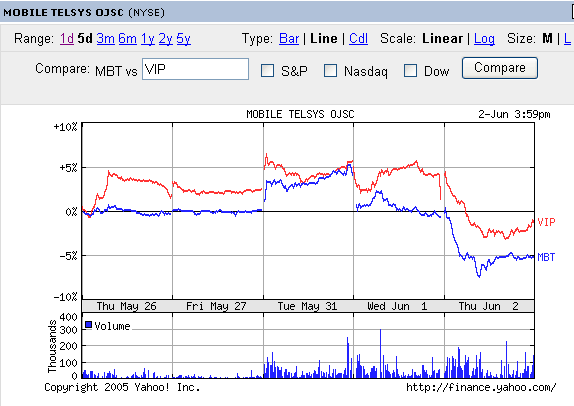Click the 2-Jun 3:59pm timestamp
The height and width of the screenshot is (406, 574).
pyautogui.click(x=514, y=114)
